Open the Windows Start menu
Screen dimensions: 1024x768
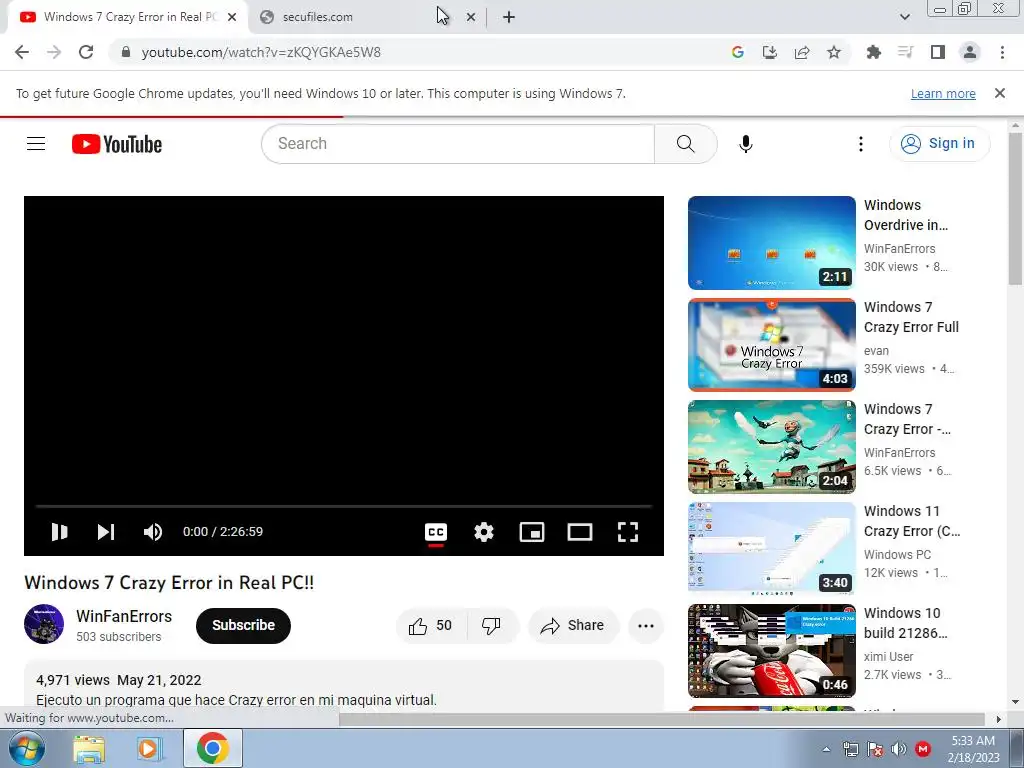tap(27, 748)
